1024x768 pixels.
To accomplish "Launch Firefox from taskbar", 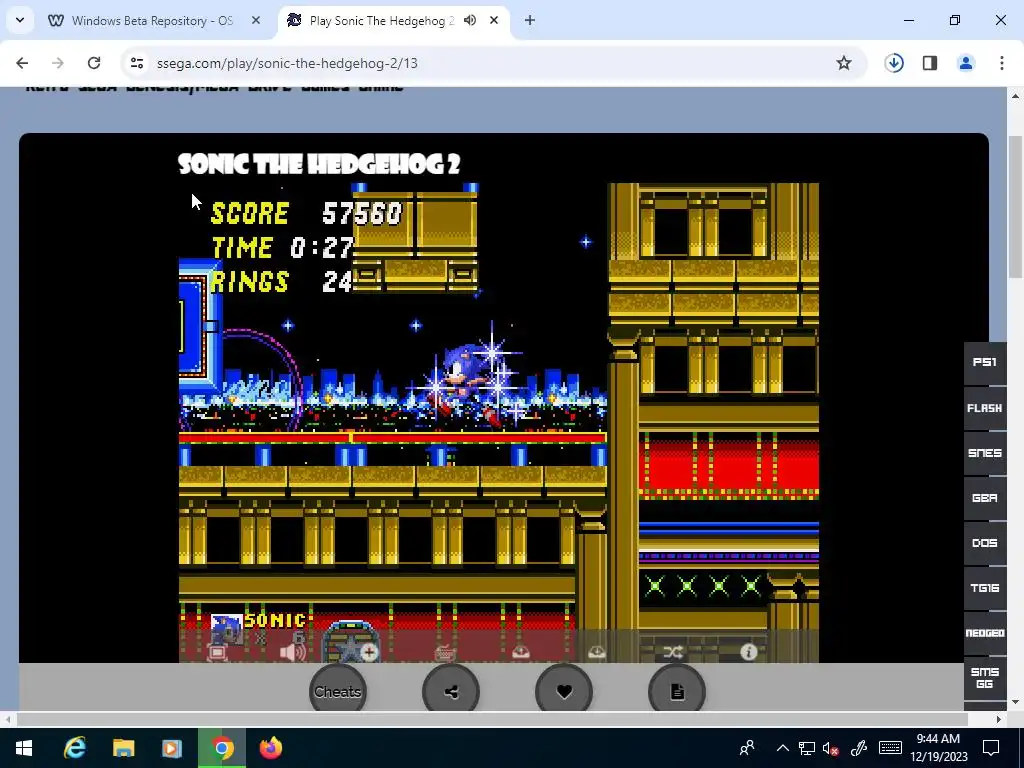I will tap(270, 748).
